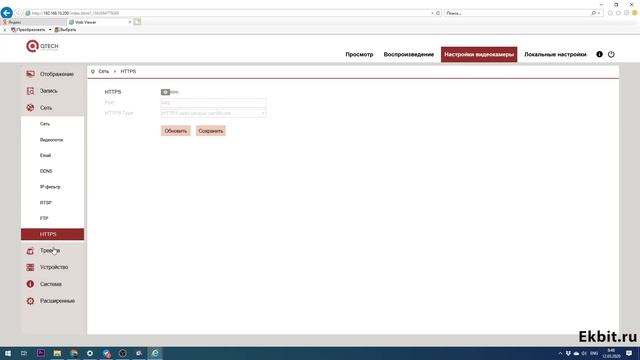Image resolution: width=640 pixels, height=360 pixels.
Task: Select the Web Viewer browser tab
Action: tap(100, 22)
